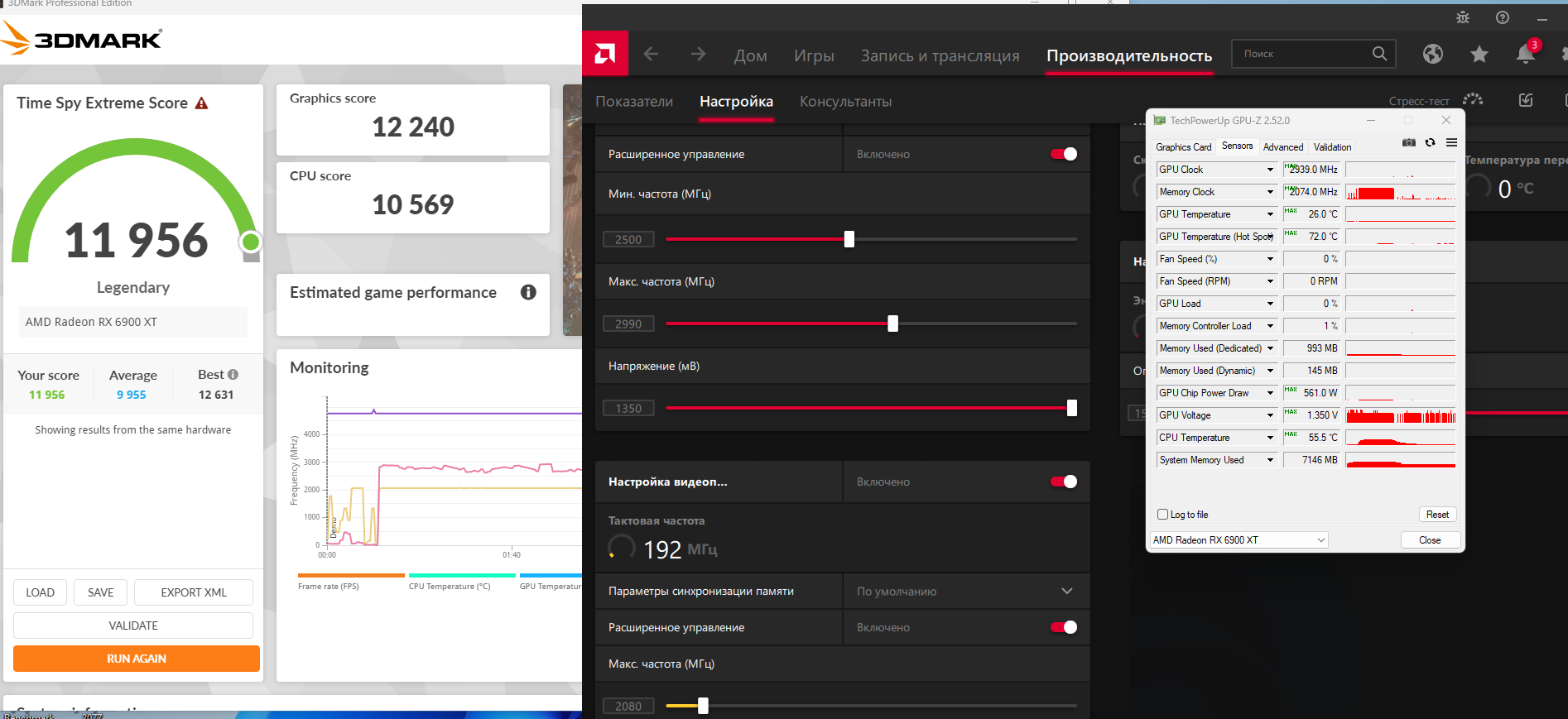Open the Запись и трансляция tab
Screen dimensions: 1568x719
940,55
